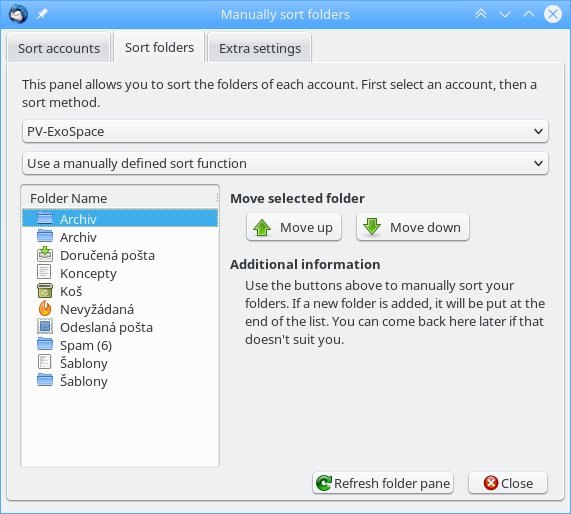This screenshot has height=514, width=571.
Task: Click the Close button
Action: [x=508, y=483]
